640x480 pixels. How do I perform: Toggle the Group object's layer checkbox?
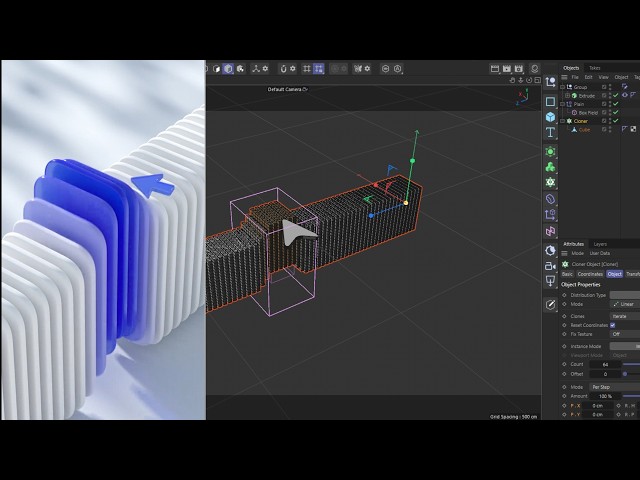pyautogui.click(x=604, y=87)
